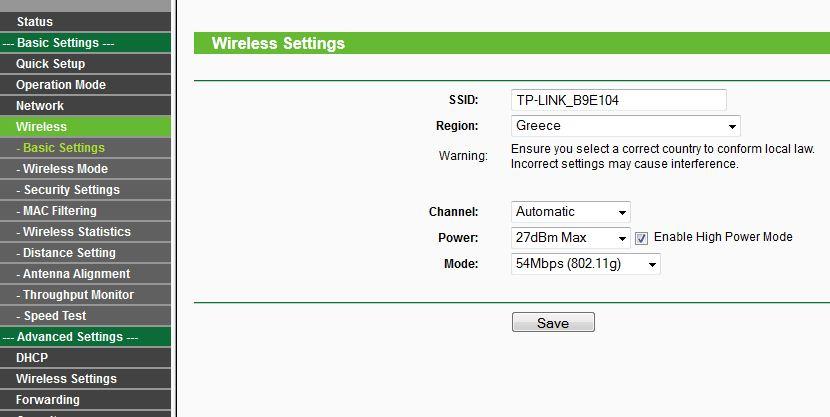Enable High Power Mode checkbox
830x417 pixels.
[641, 238]
